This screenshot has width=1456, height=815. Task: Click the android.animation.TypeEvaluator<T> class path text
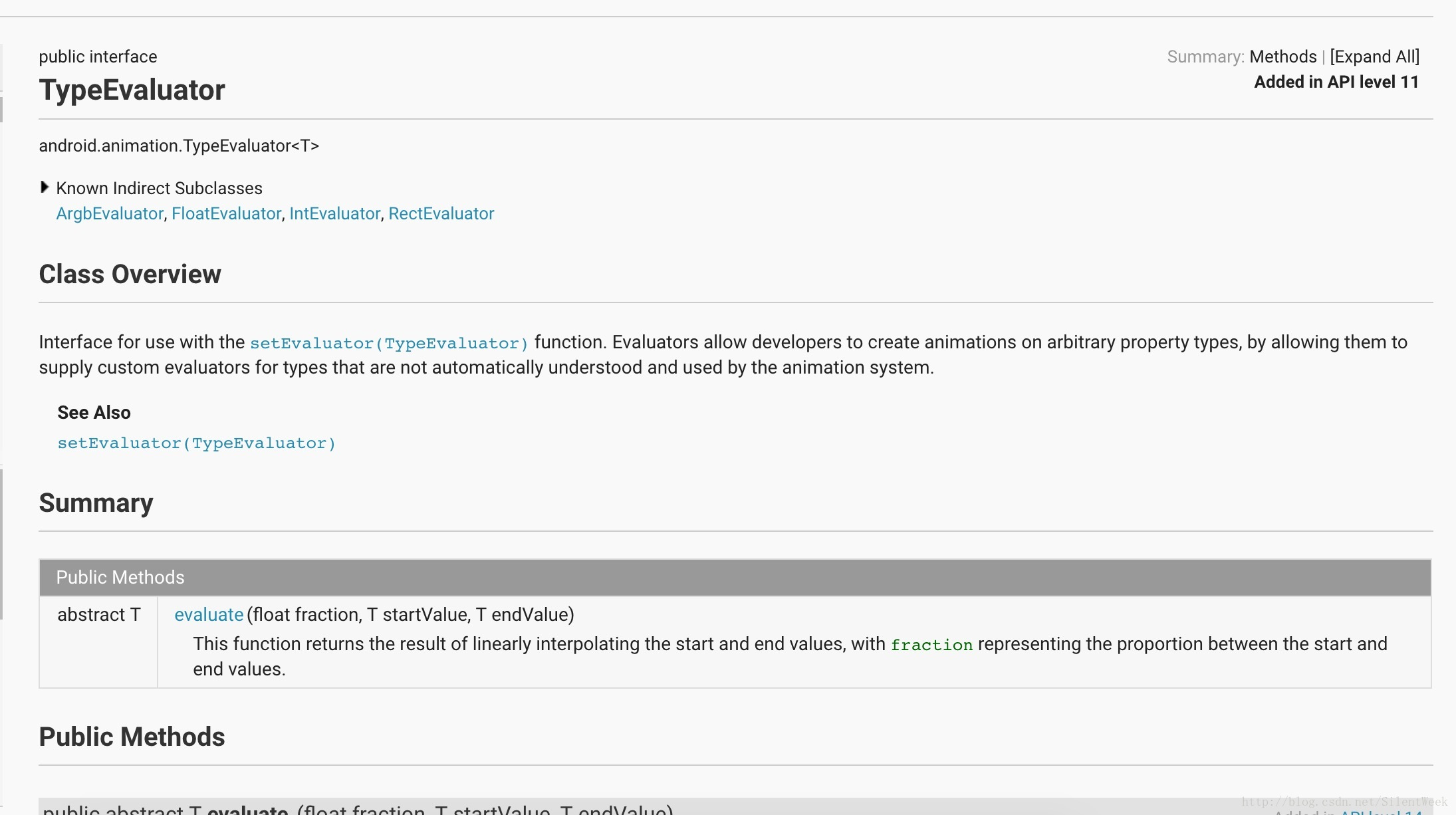[x=179, y=146]
